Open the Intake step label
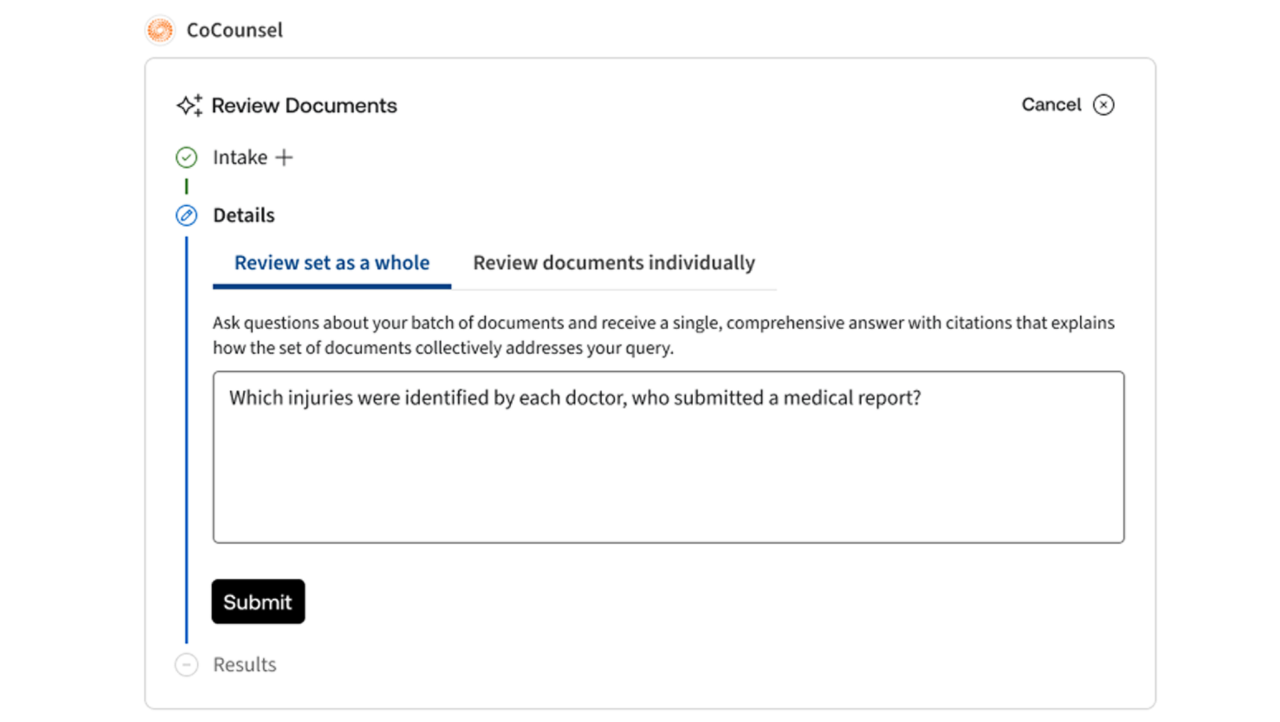 tap(240, 157)
